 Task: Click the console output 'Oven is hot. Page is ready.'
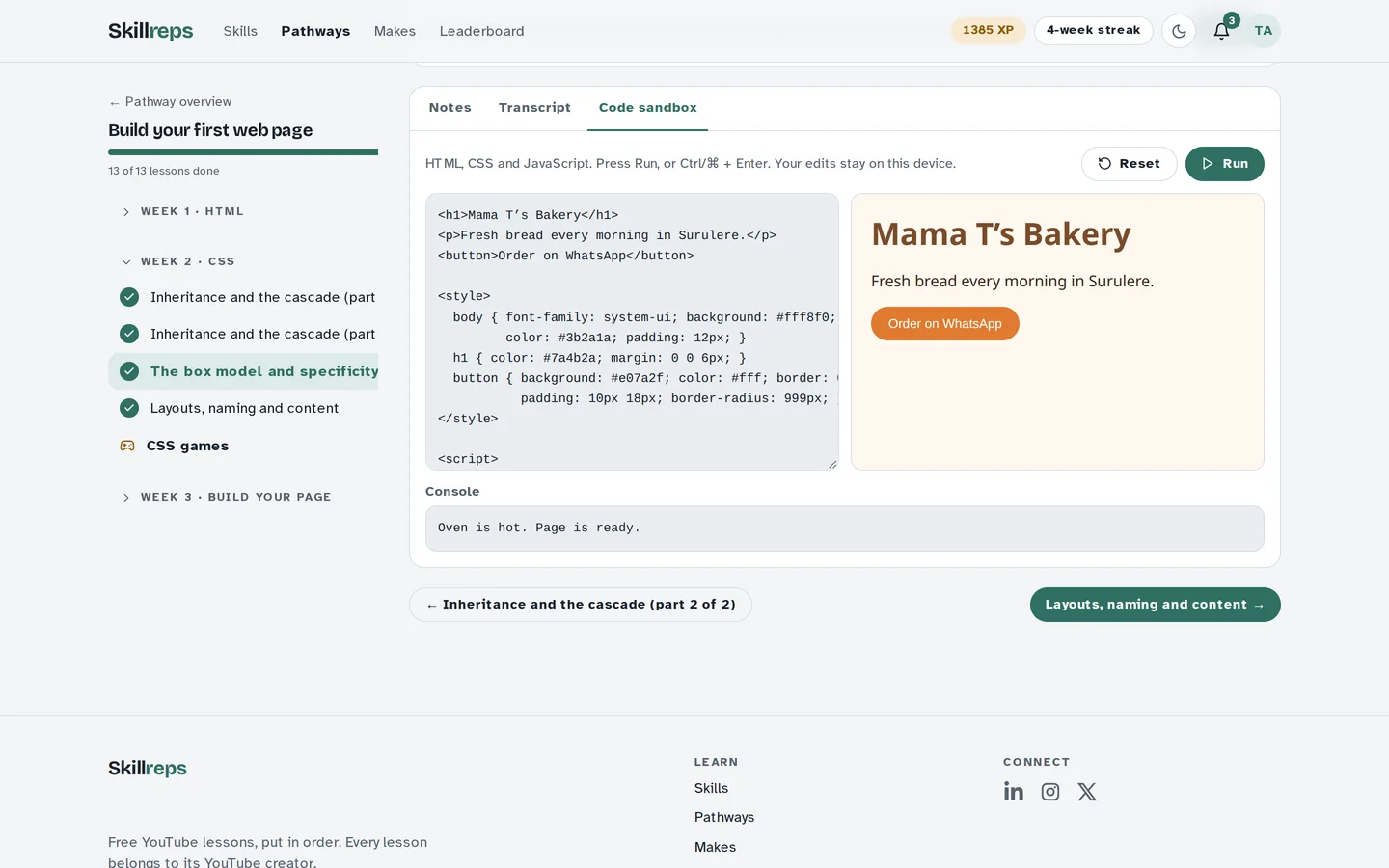pos(539,529)
